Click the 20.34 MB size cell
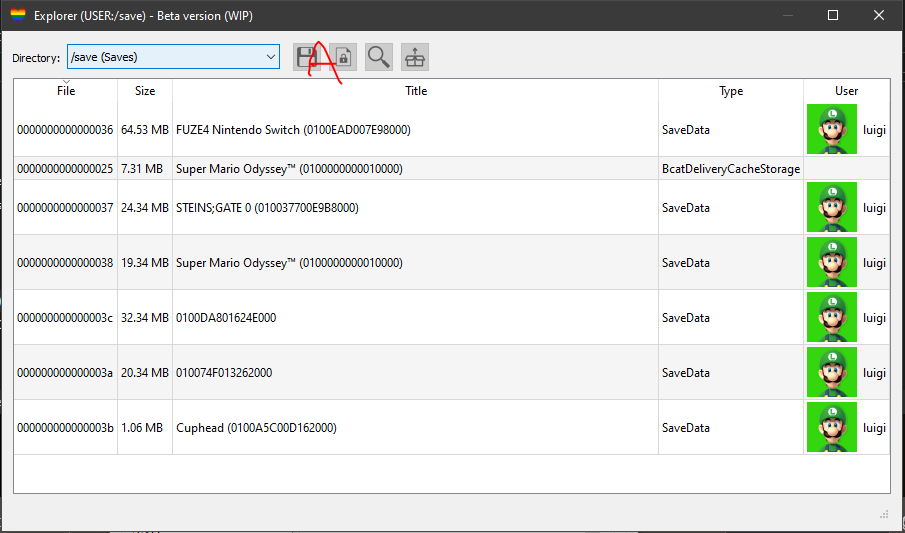 point(145,372)
